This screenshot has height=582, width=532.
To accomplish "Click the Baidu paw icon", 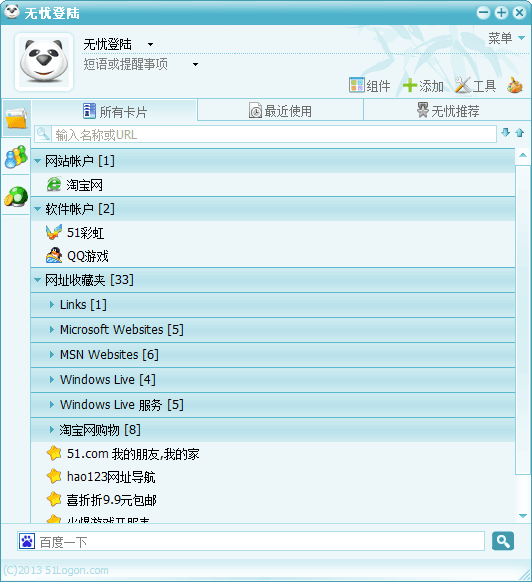I will pyautogui.click(x=27, y=542).
